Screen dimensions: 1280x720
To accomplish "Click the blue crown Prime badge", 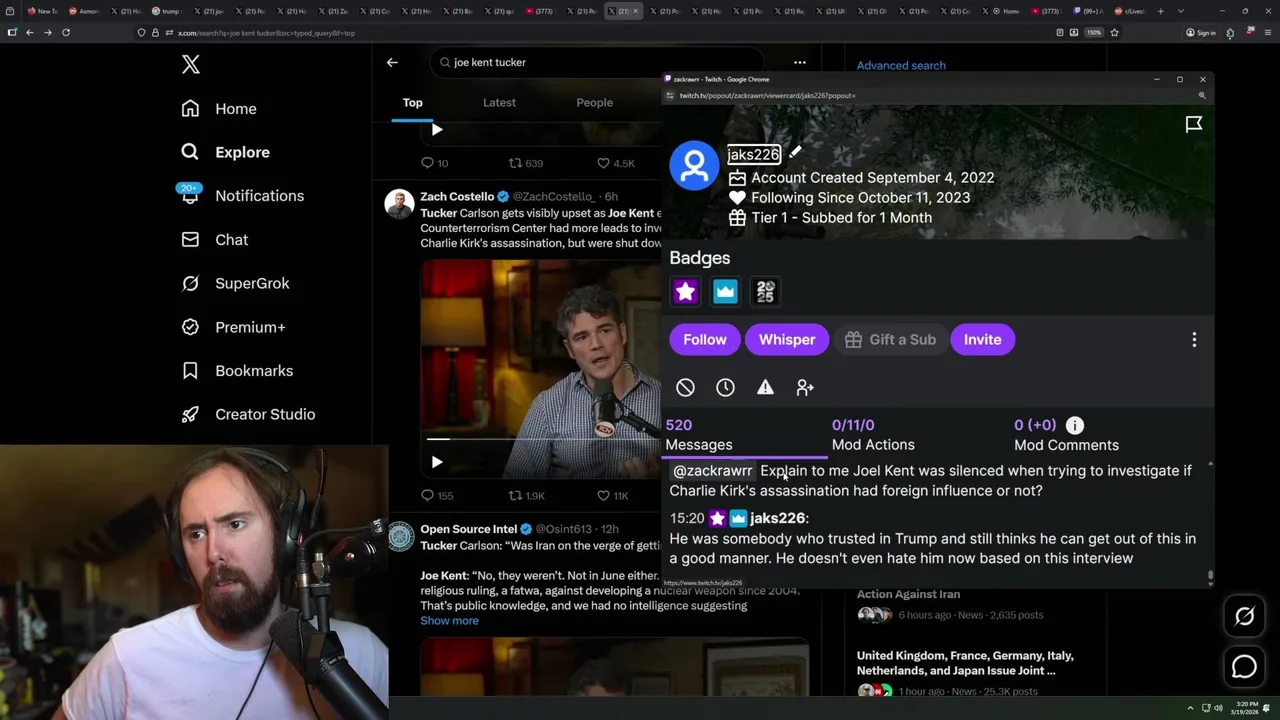I will pos(725,291).
